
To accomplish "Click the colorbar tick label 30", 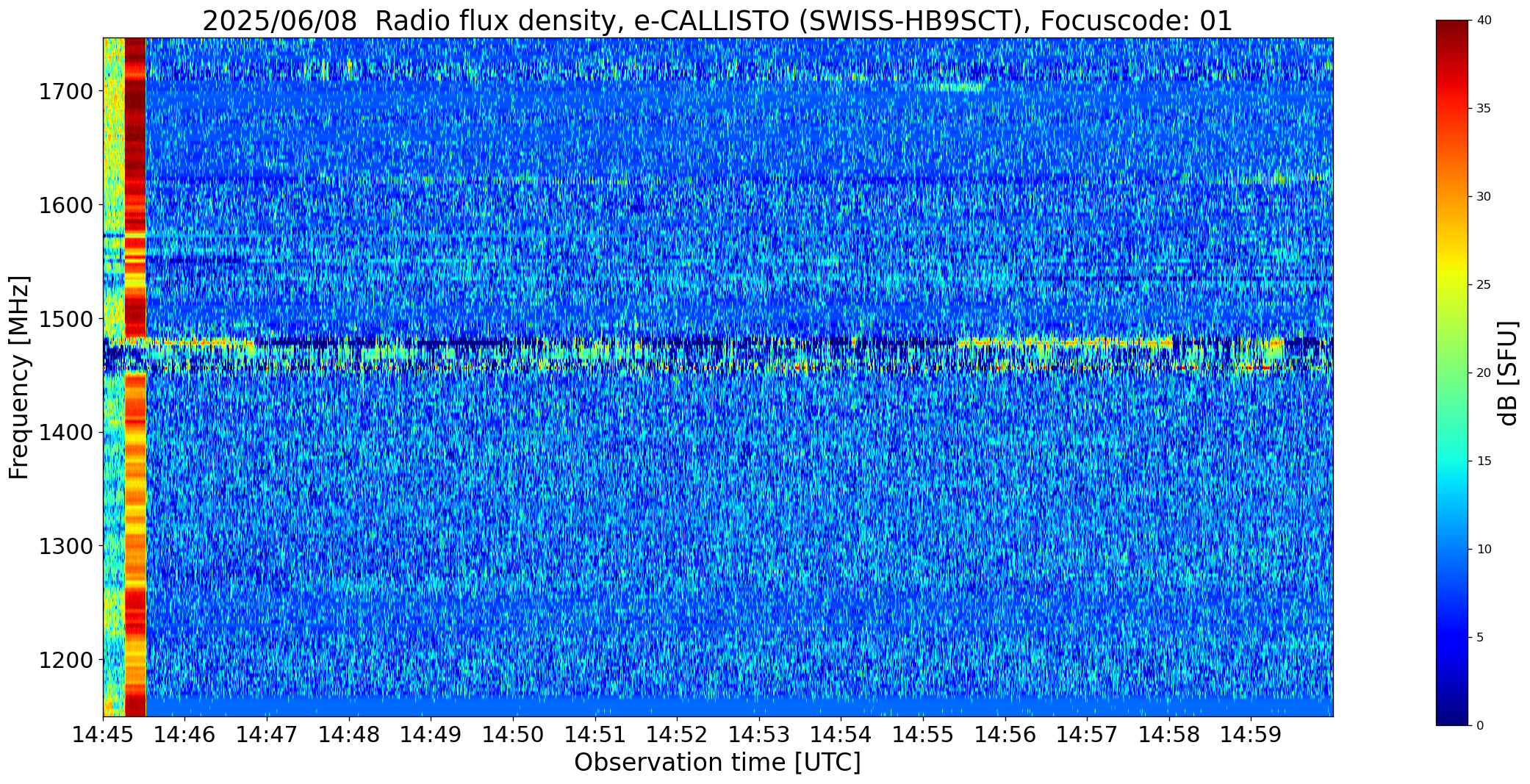I will click(1484, 197).
